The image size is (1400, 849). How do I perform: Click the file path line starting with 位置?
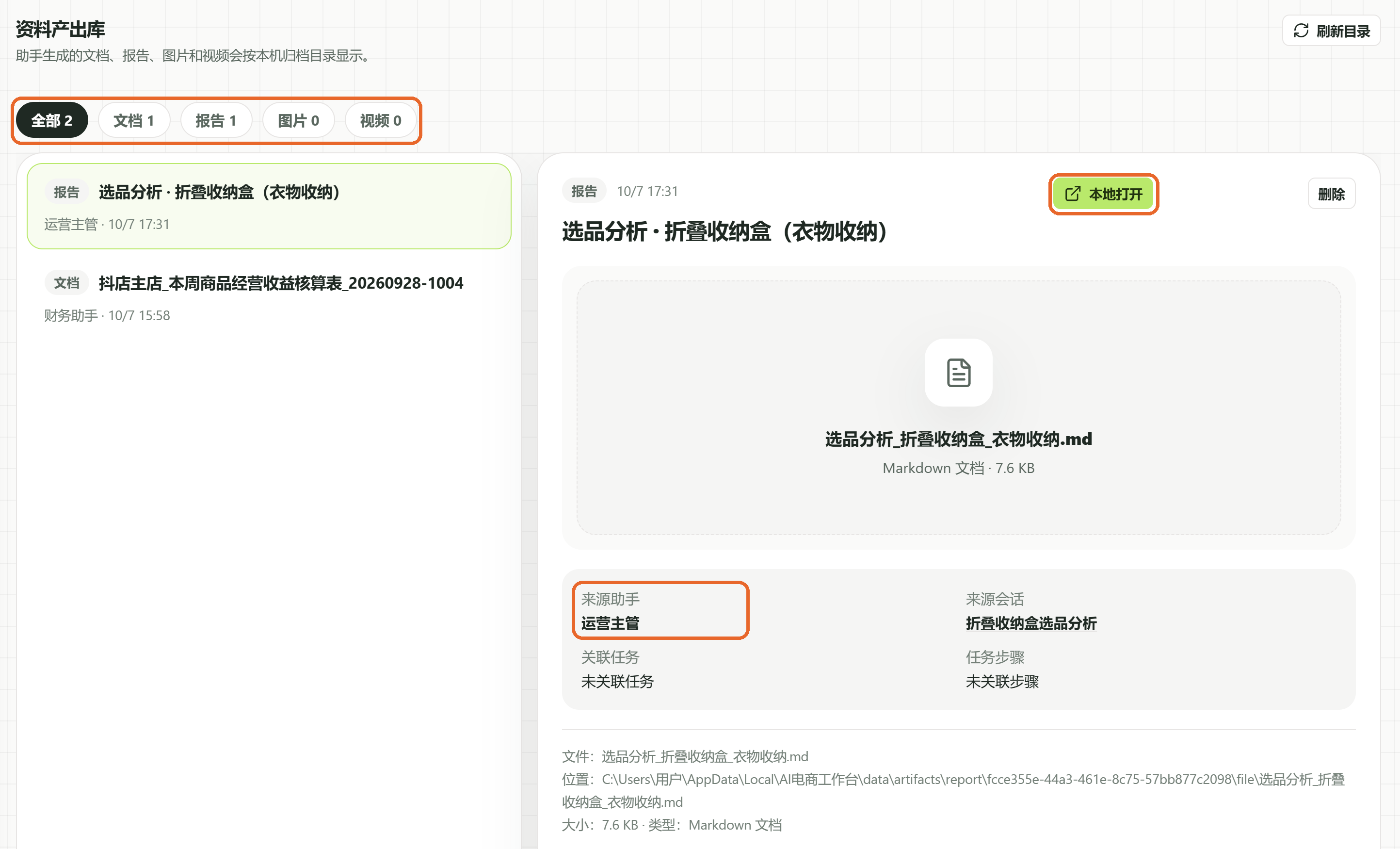pos(953,790)
